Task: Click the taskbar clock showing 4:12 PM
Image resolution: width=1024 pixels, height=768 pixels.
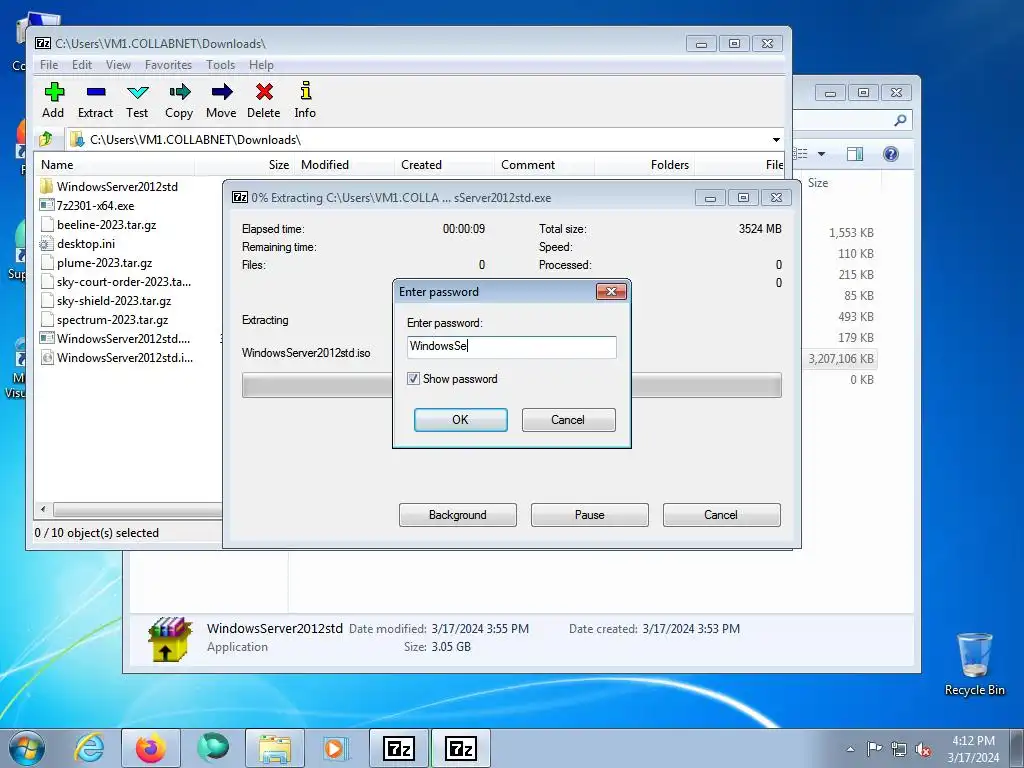Action: 973,748
